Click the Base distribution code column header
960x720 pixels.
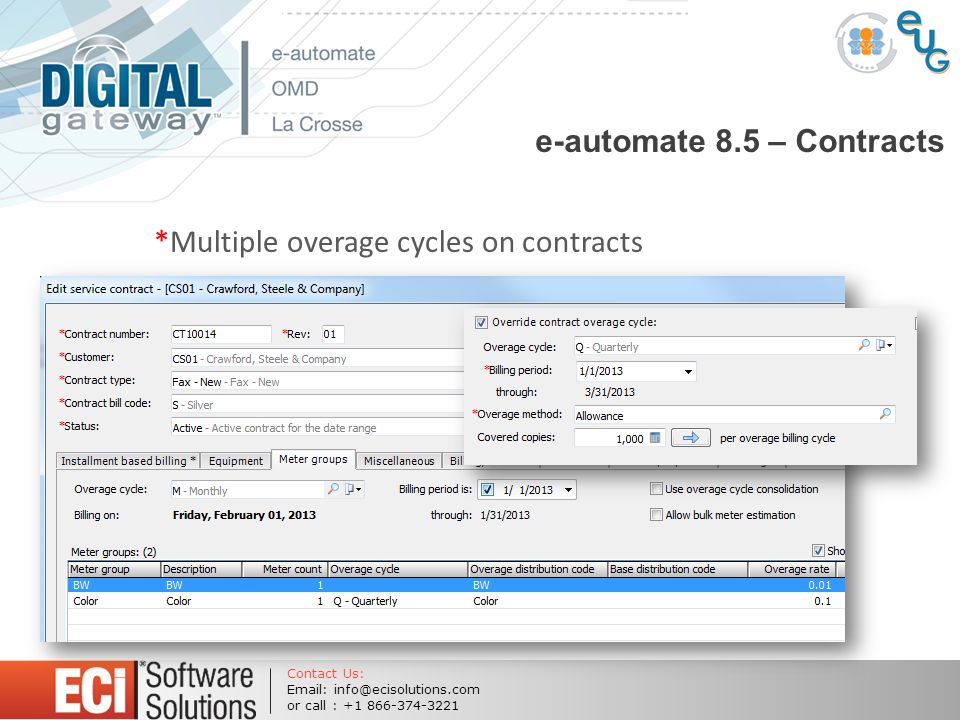pos(678,569)
